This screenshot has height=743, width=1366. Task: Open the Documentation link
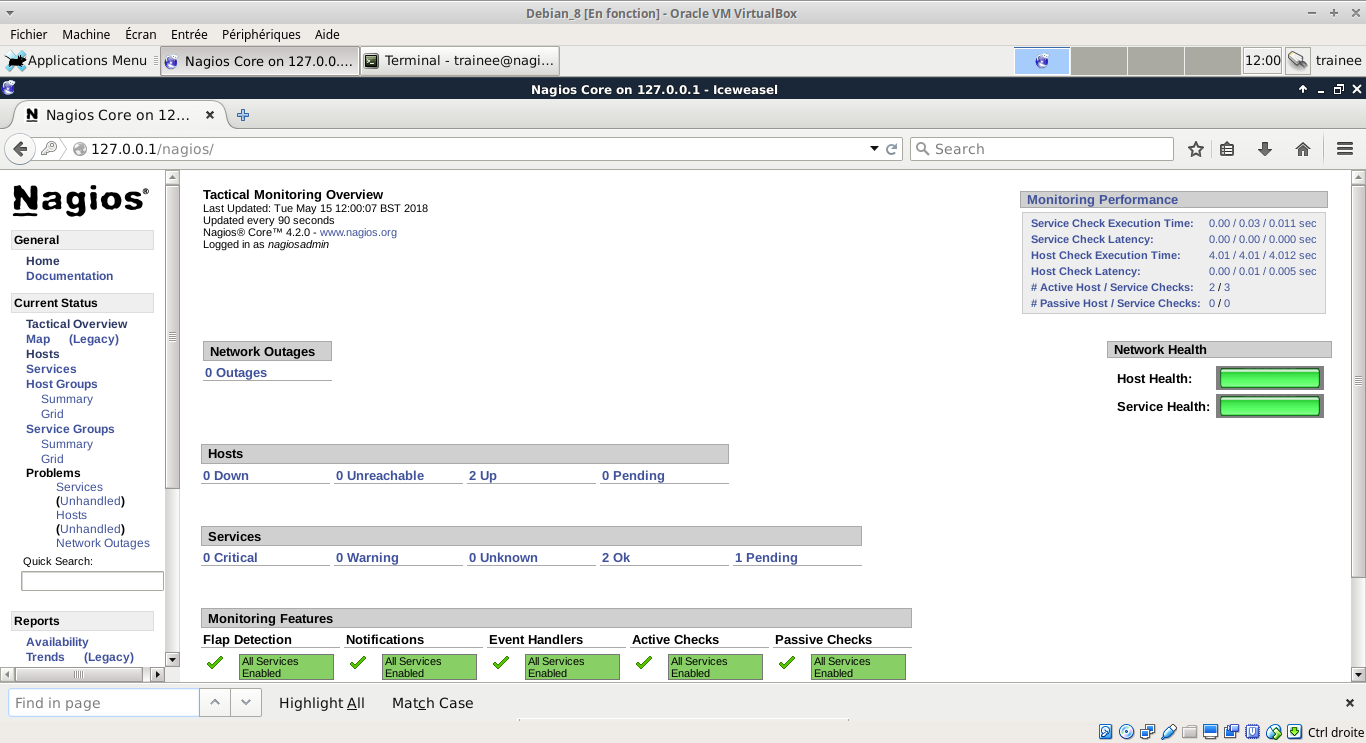coord(70,276)
